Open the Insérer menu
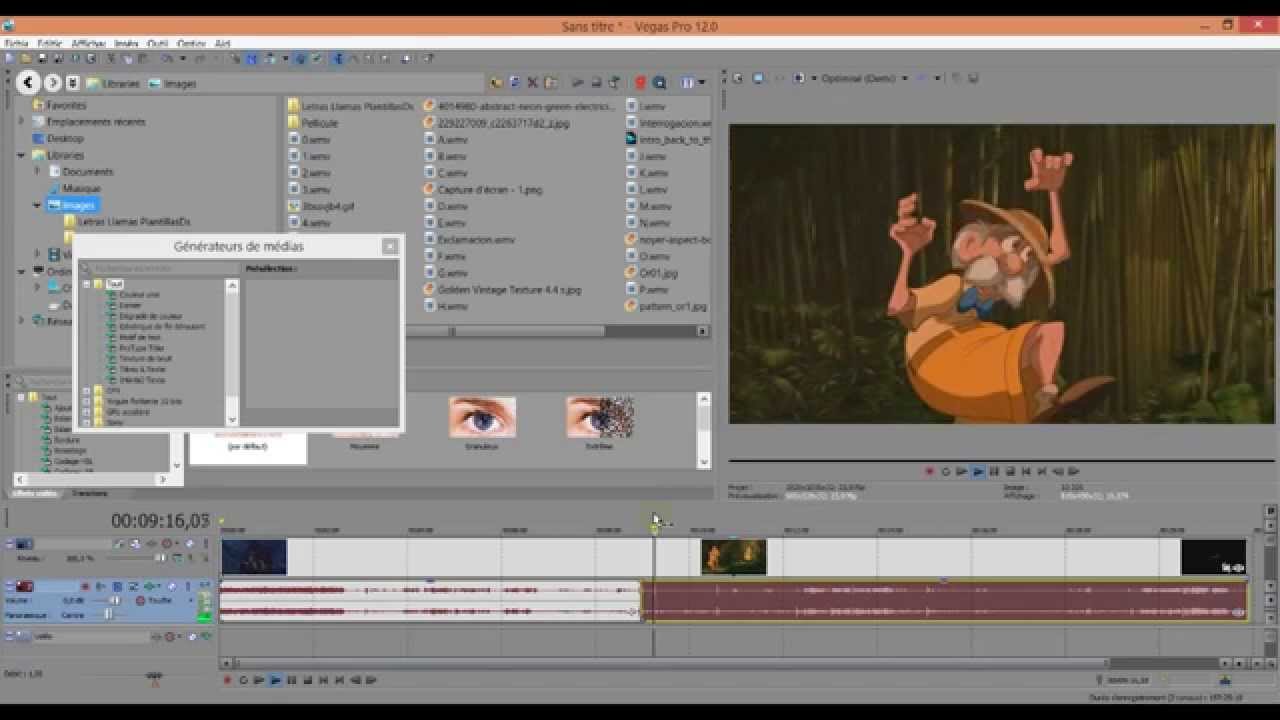Screen dimensions: 1280x720 coord(126,44)
